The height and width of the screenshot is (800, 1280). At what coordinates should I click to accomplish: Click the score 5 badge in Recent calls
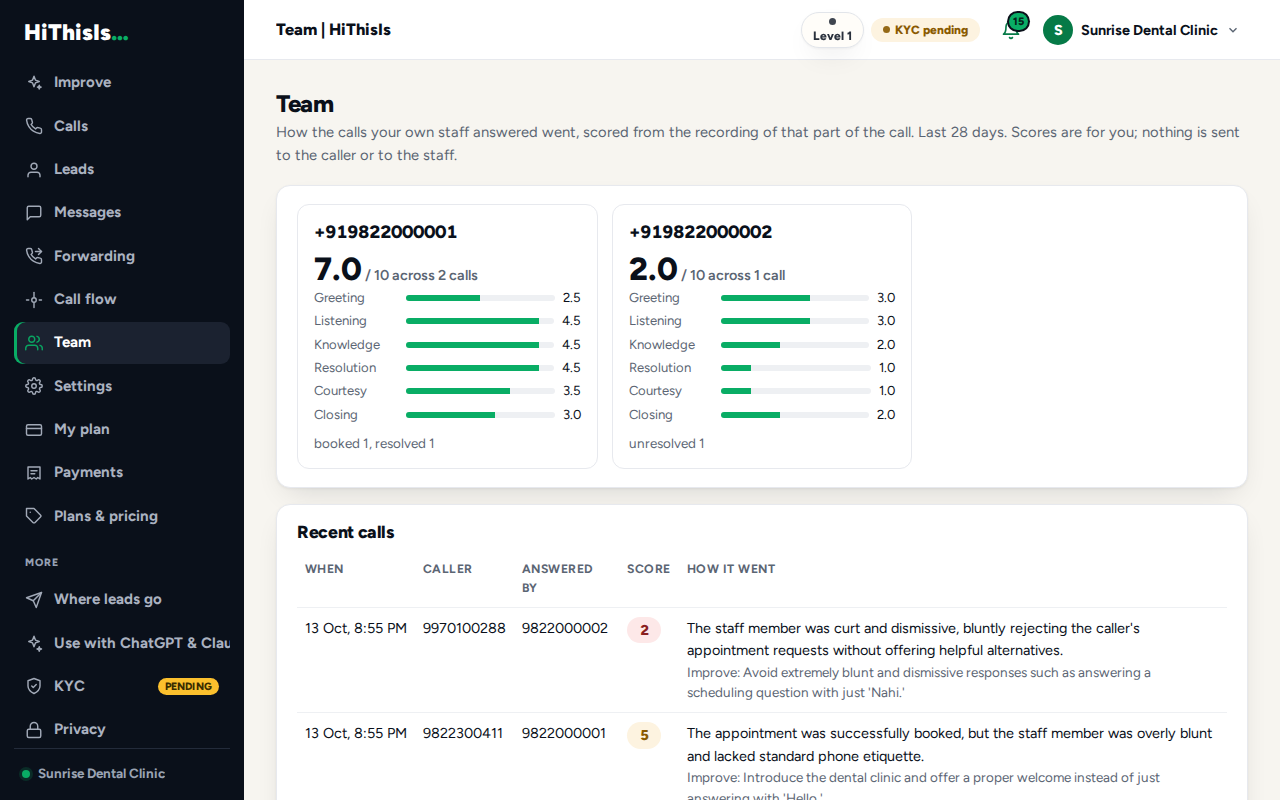[644, 736]
